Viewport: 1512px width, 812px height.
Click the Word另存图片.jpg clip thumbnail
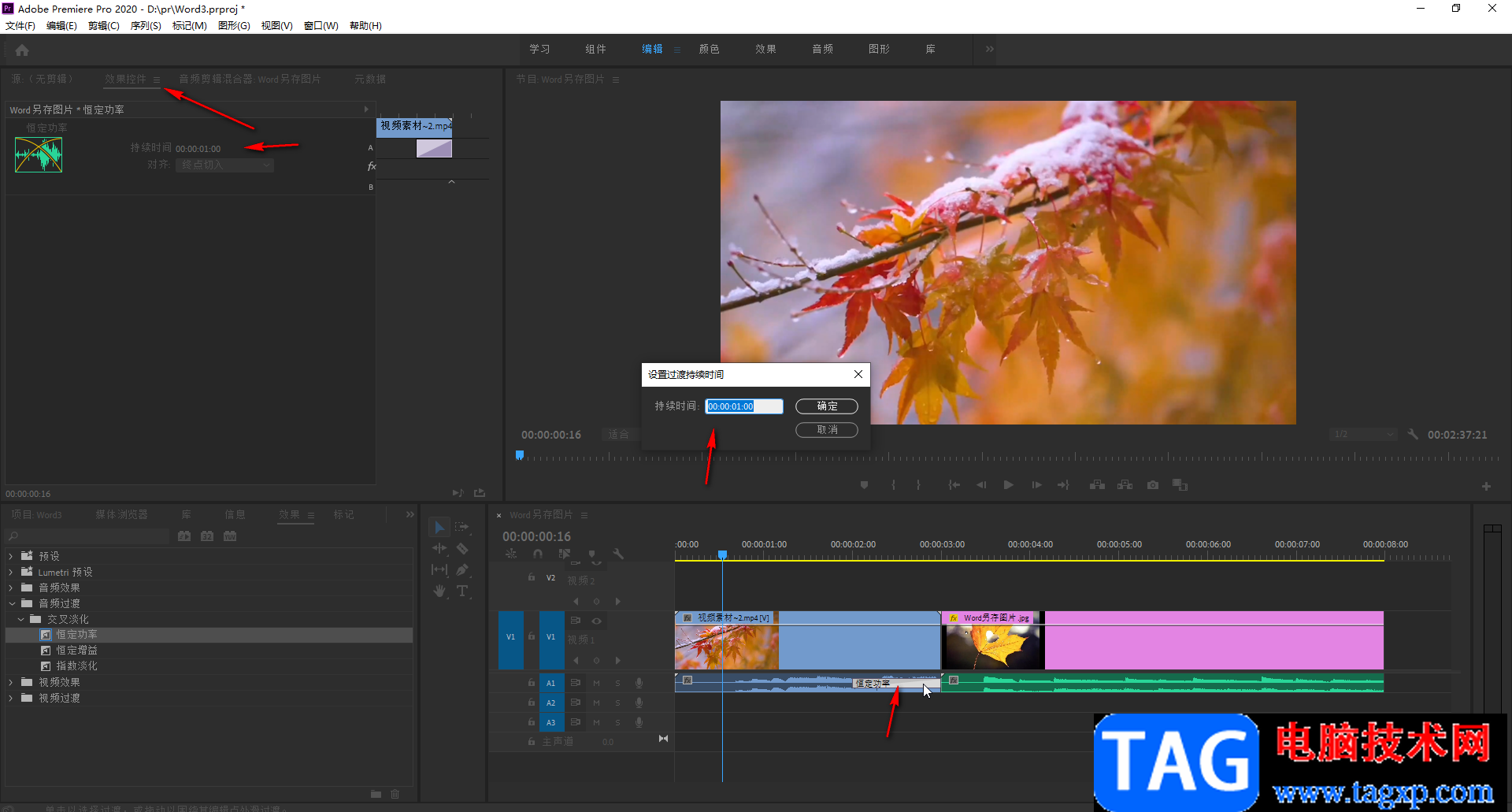pos(993,647)
